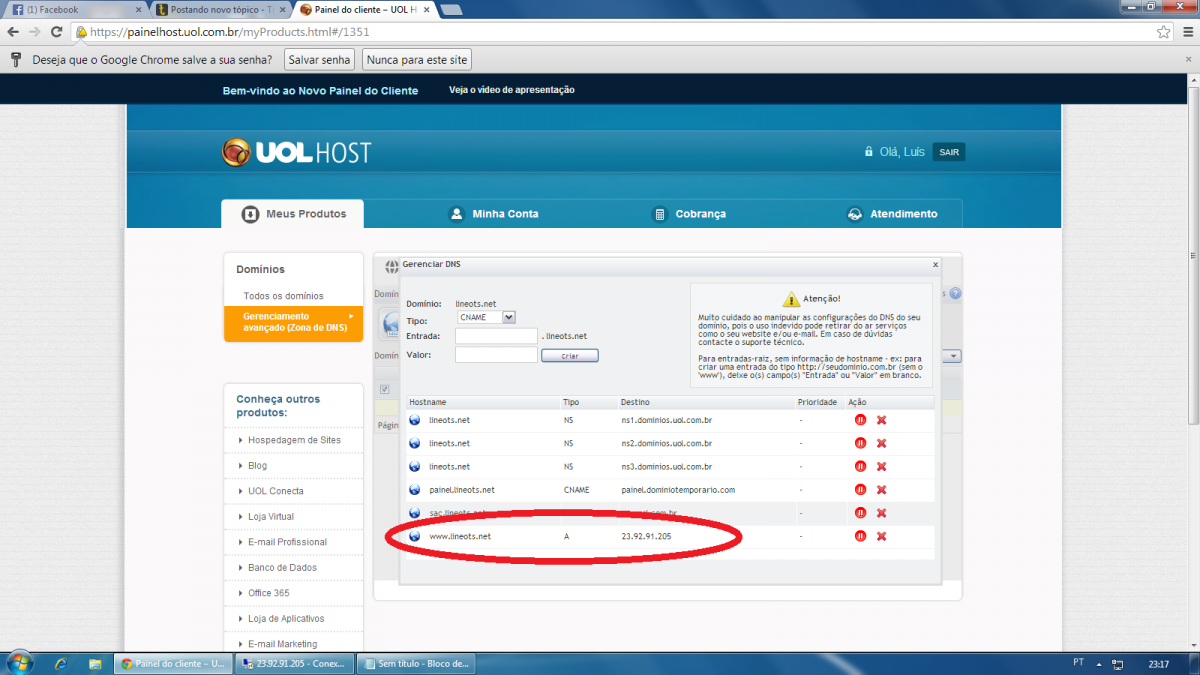Reload the page in Chrome
Image resolution: width=1200 pixels, height=675 pixels.
58,32
